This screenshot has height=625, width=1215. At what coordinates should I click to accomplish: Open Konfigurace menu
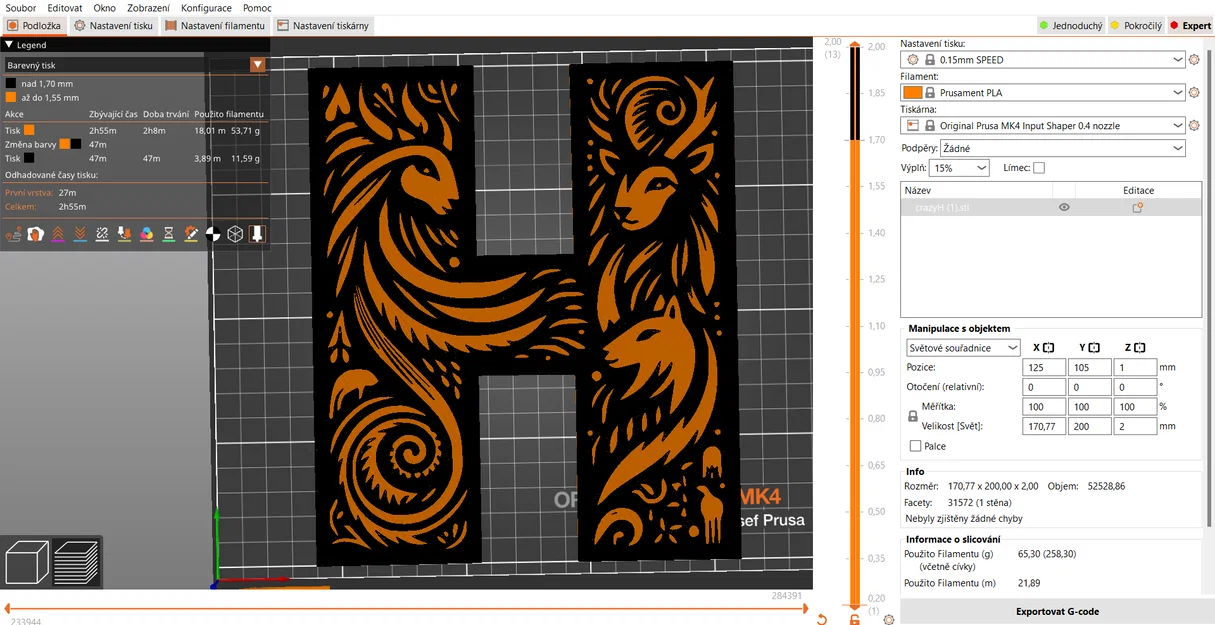coord(206,8)
